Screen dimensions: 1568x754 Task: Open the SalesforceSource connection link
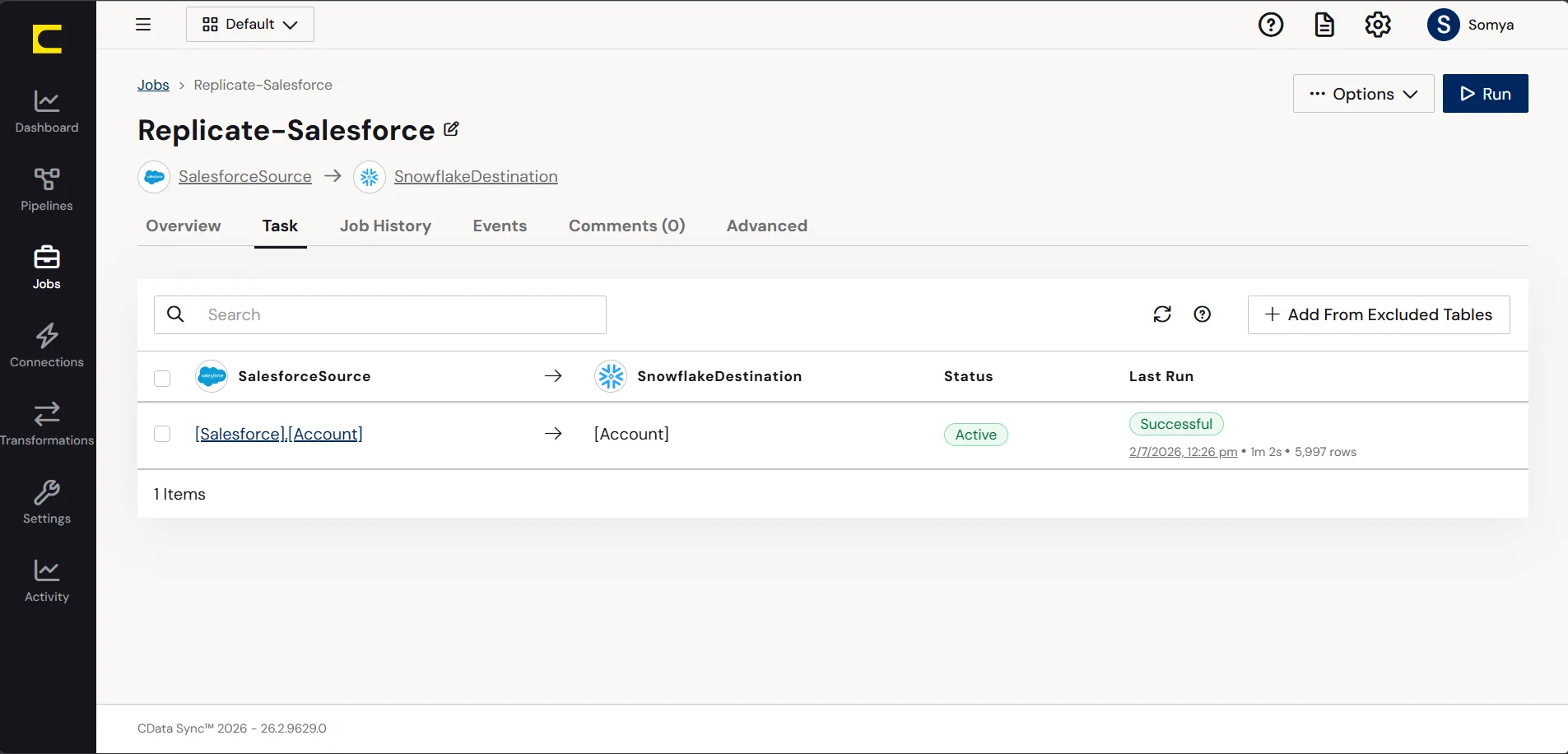coord(245,177)
